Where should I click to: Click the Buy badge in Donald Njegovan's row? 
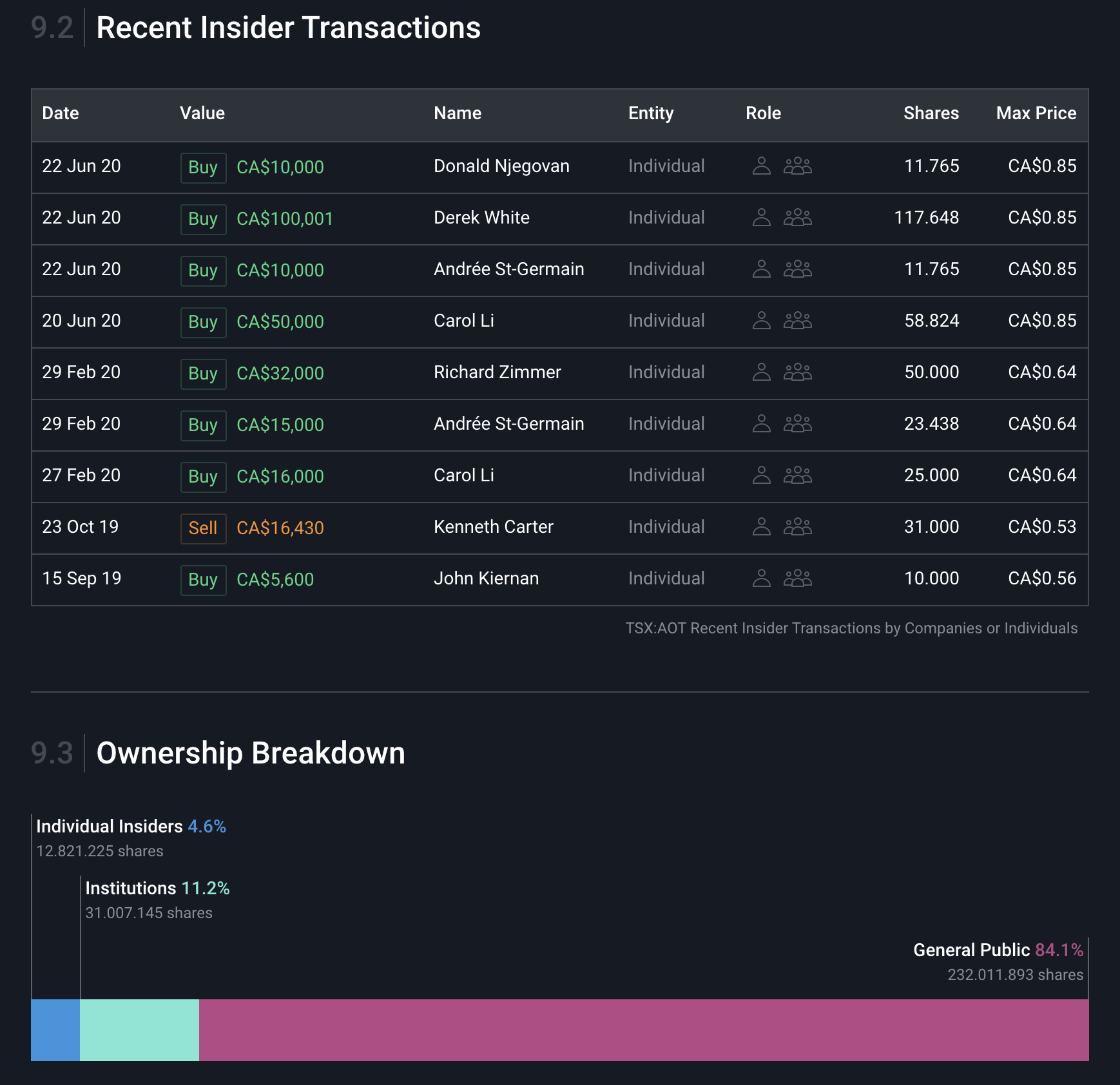(x=203, y=168)
